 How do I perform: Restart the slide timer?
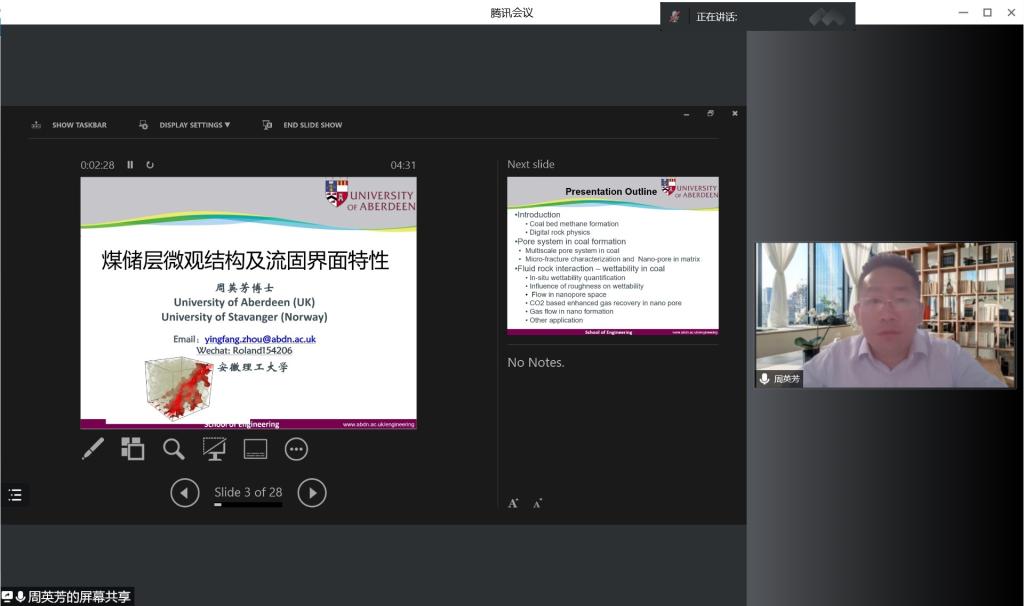150,165
